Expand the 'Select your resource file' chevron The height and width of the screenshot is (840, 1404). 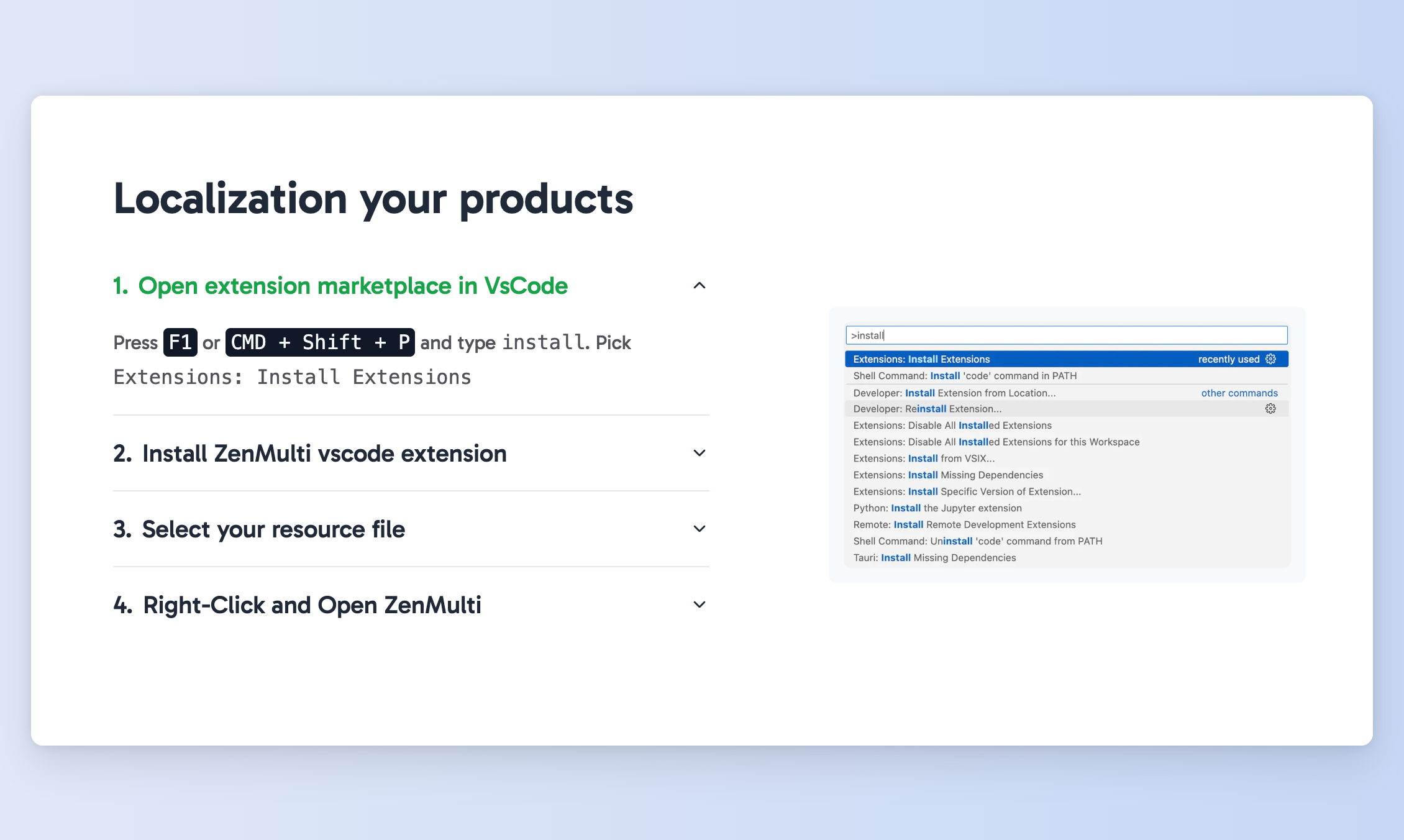[x=699, y=529]
